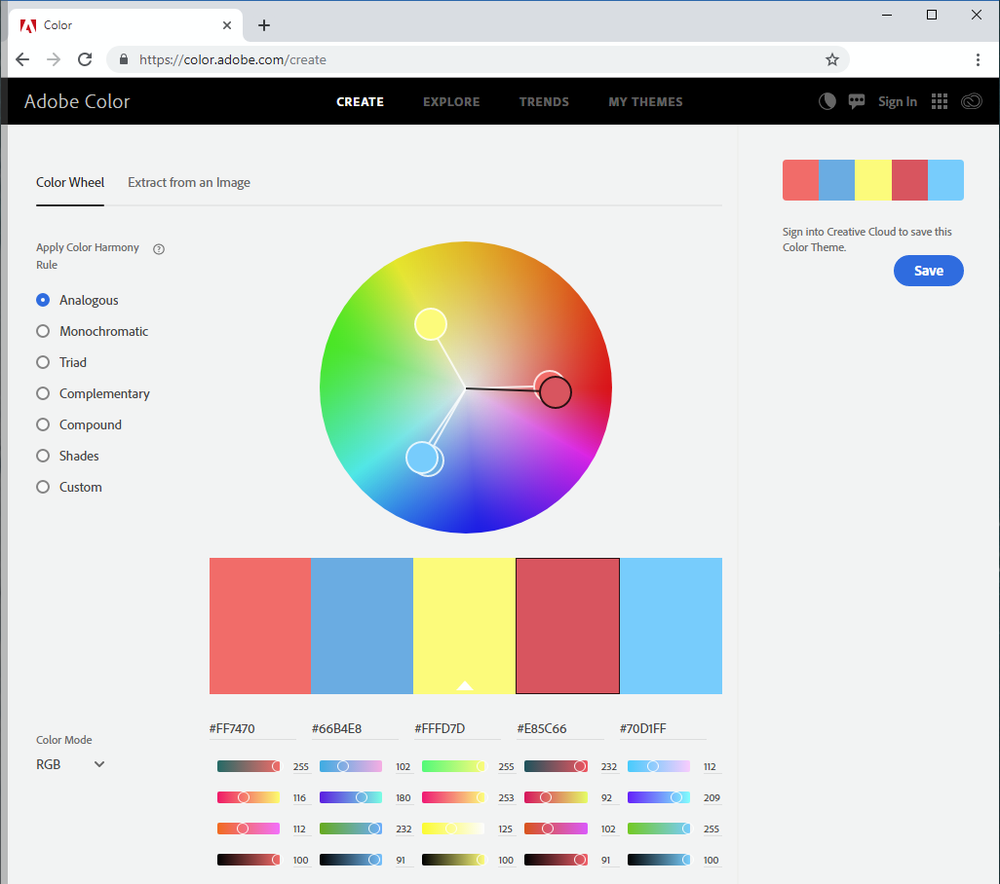Image resolution: width=1000 pixels, height=884 pixels.
Task: Select the Analogous harmony rule
Action: pos(43,300)
